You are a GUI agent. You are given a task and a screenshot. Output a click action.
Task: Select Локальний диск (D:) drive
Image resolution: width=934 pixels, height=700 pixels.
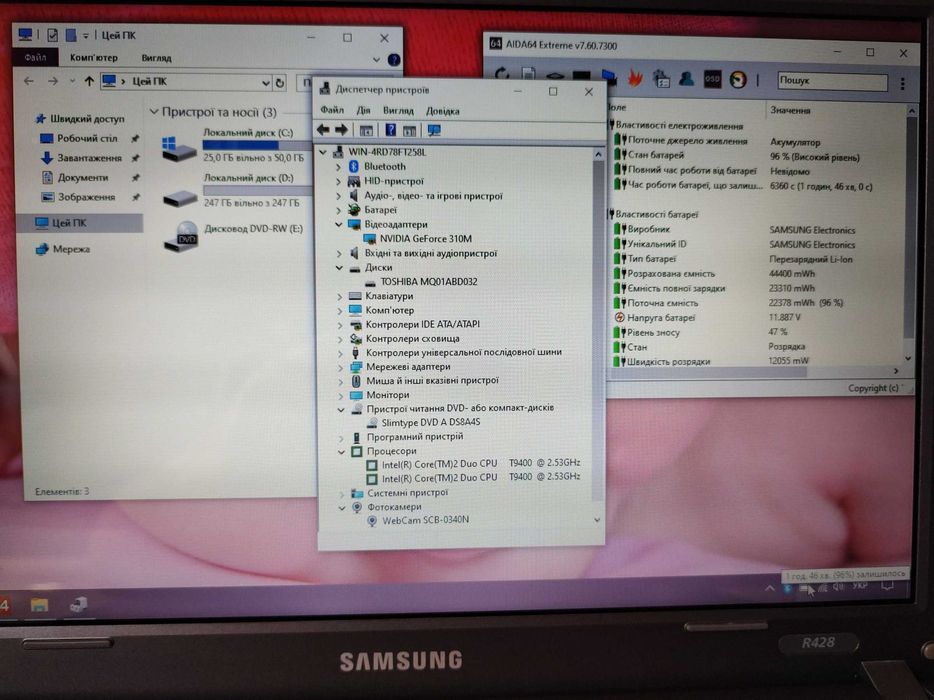(236, 190)
